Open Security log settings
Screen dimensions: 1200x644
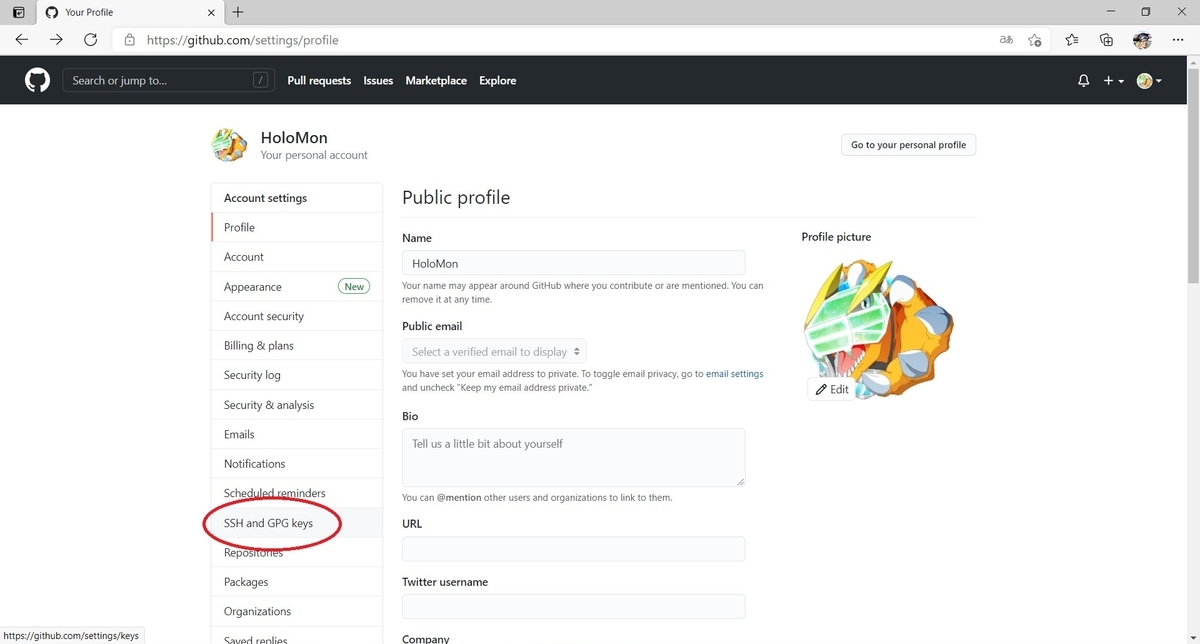(x=297, y=375)
